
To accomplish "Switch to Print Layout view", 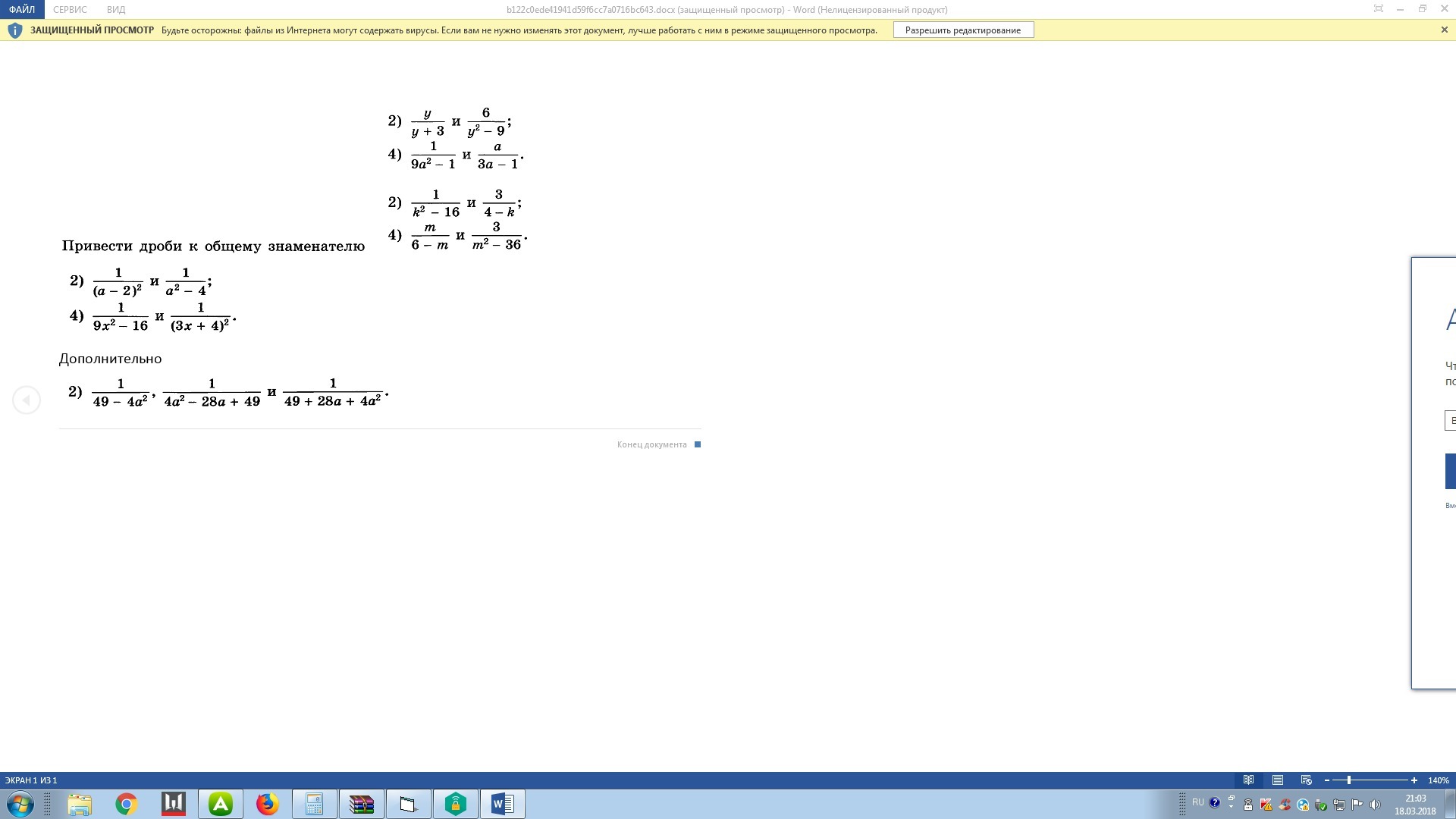I will coord(1278,780).
